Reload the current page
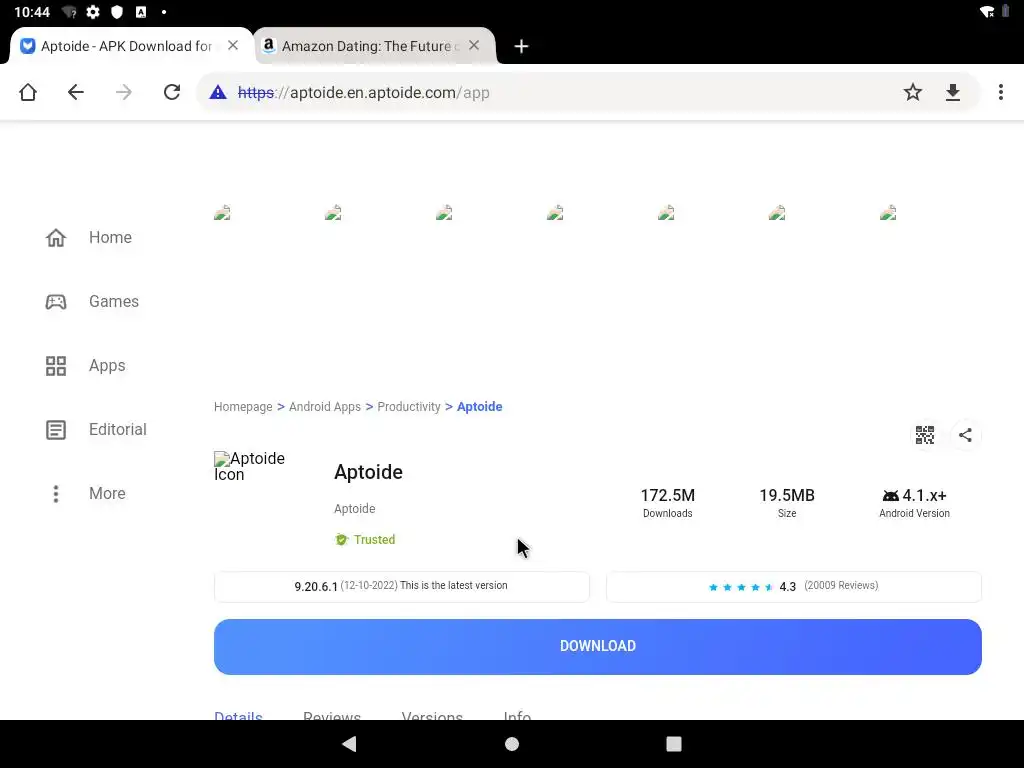1024x768 pixels. tap(172, 92)
